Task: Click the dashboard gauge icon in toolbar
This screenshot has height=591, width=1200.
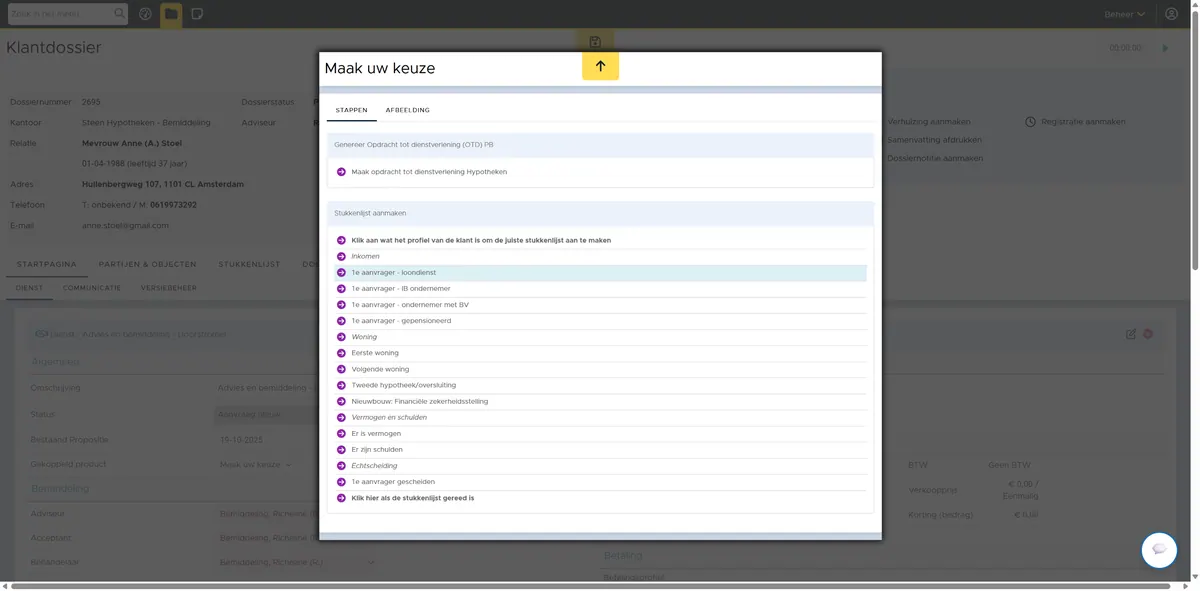Action: pos(145,14)
